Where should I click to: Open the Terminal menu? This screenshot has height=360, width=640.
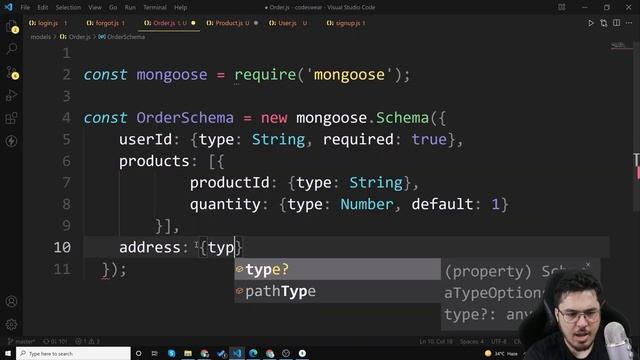coord(155,7)
